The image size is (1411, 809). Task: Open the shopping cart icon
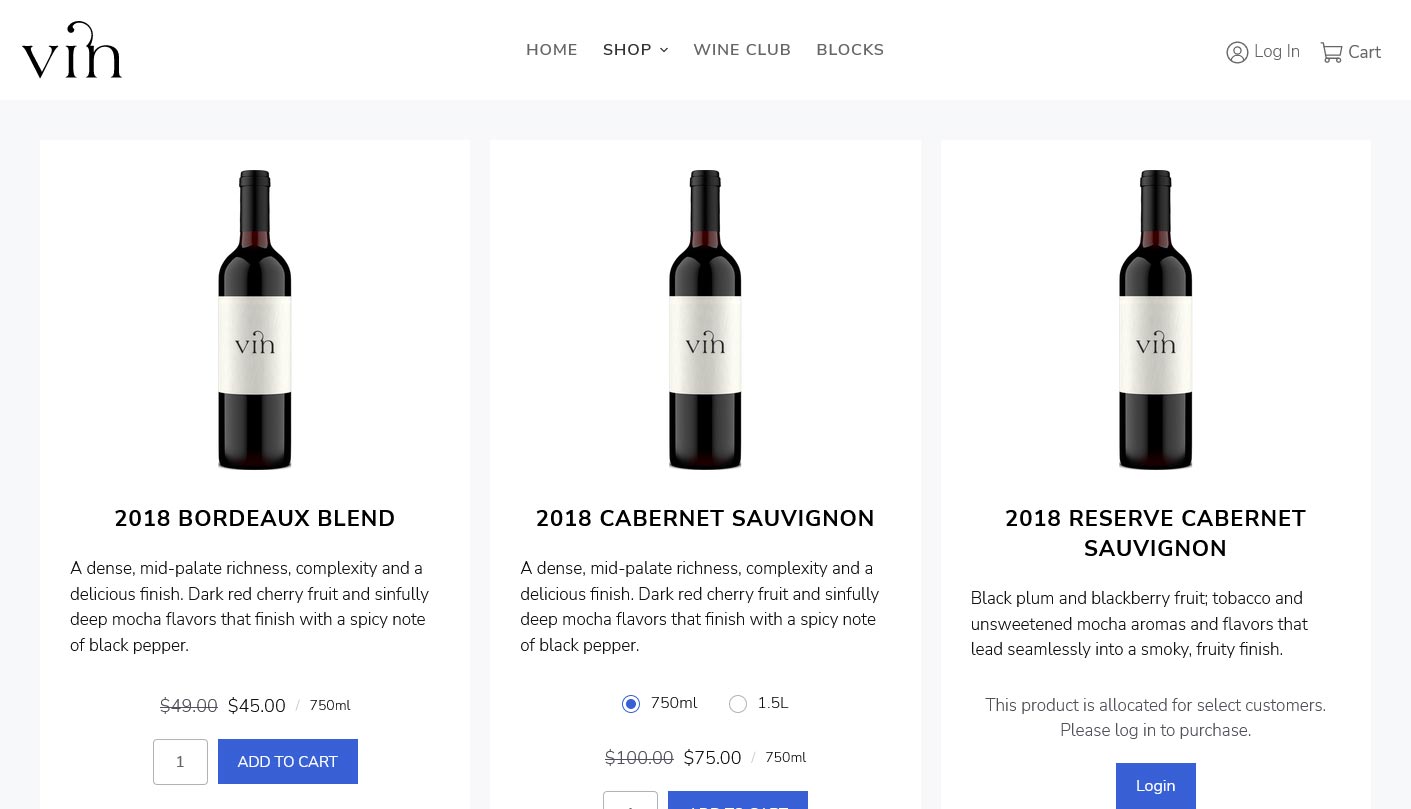tap(1331, 52)
